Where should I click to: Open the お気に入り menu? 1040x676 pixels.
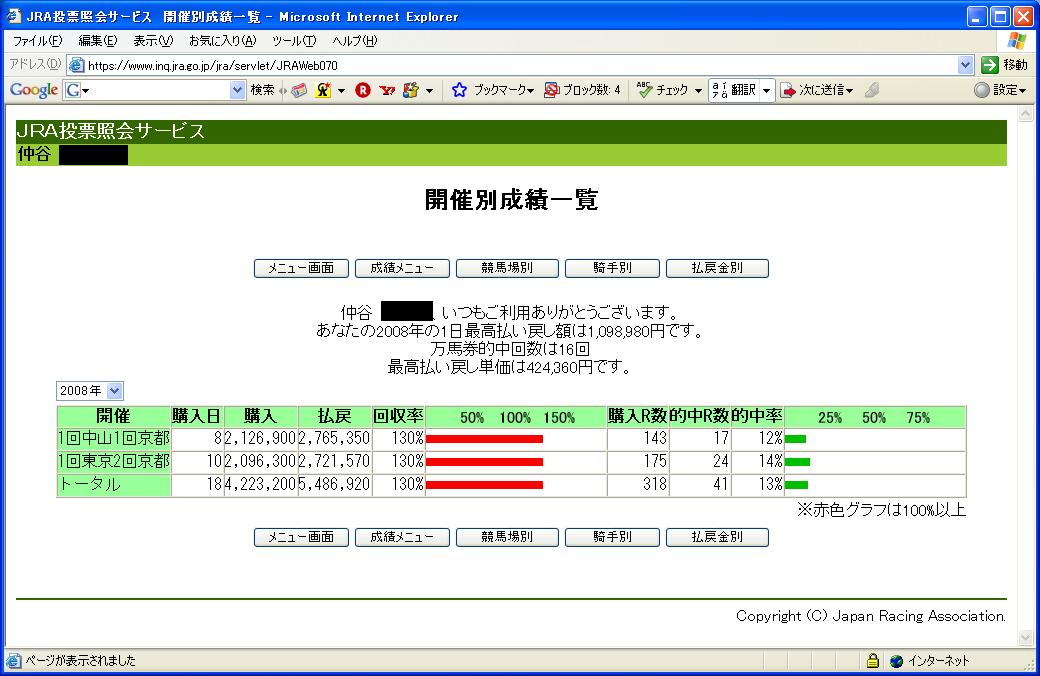pos(222,41)
